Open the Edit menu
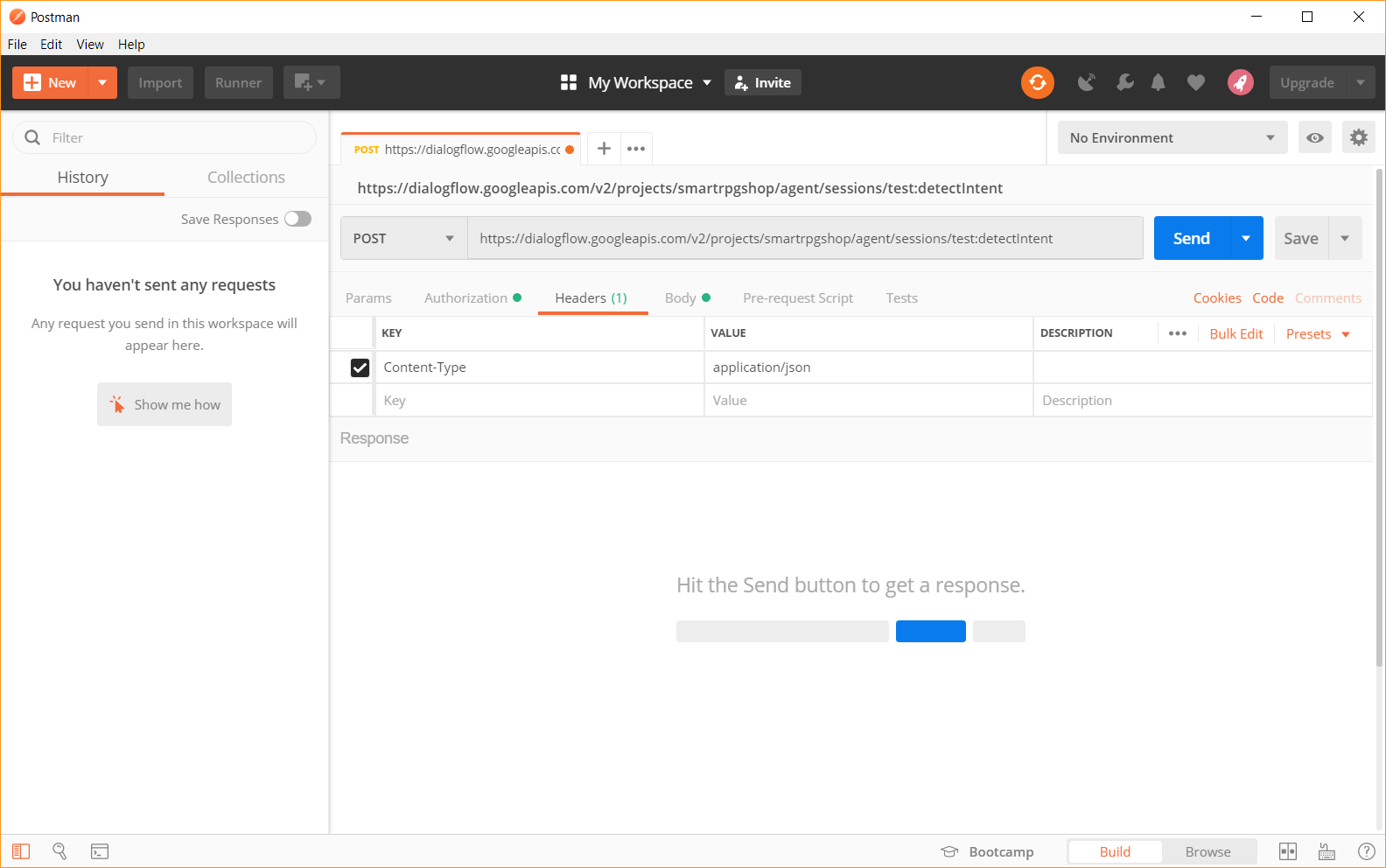The image size is (1386, 868). point(52,44)
